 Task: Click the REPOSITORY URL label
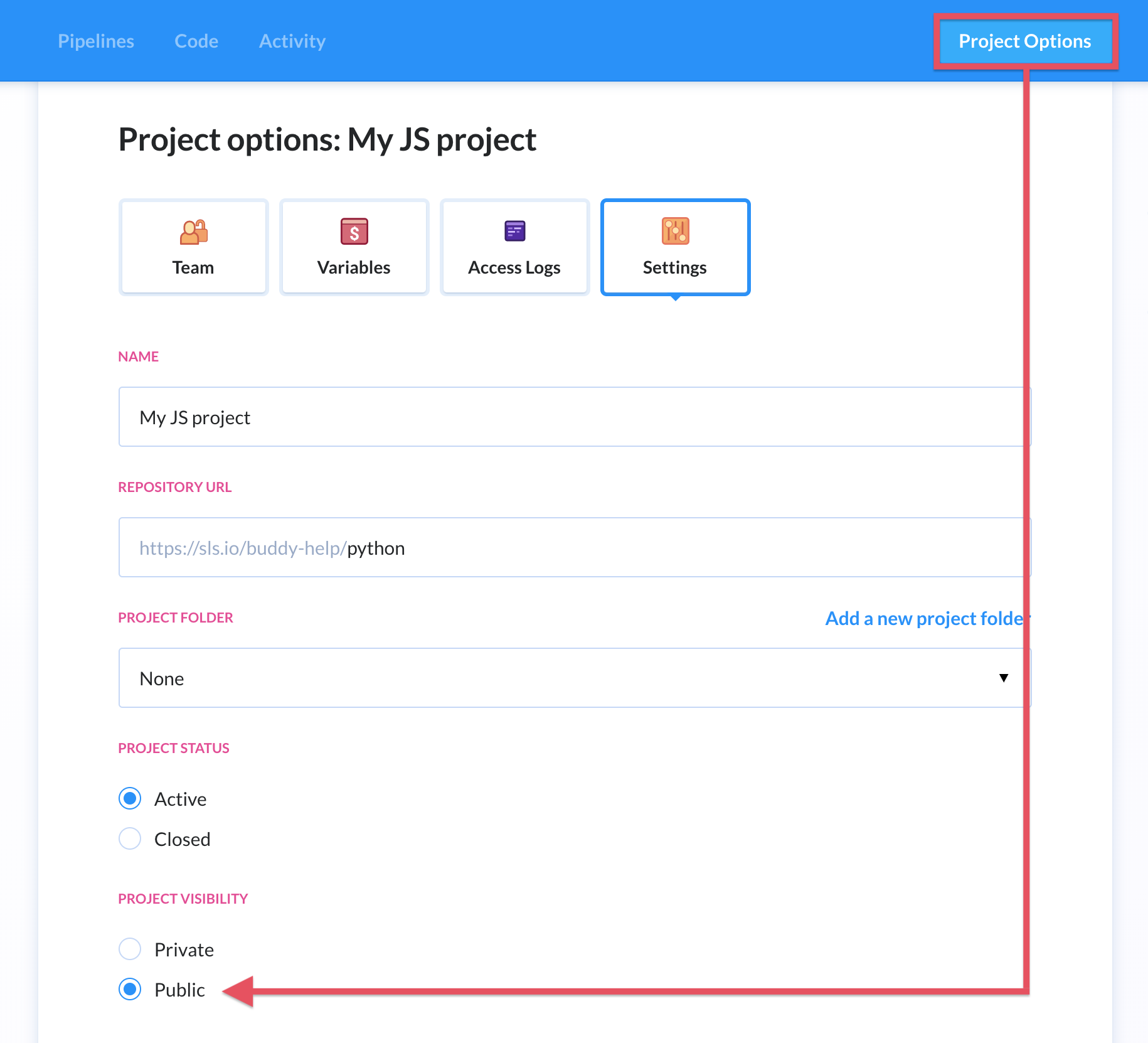[x=175, y=487]
